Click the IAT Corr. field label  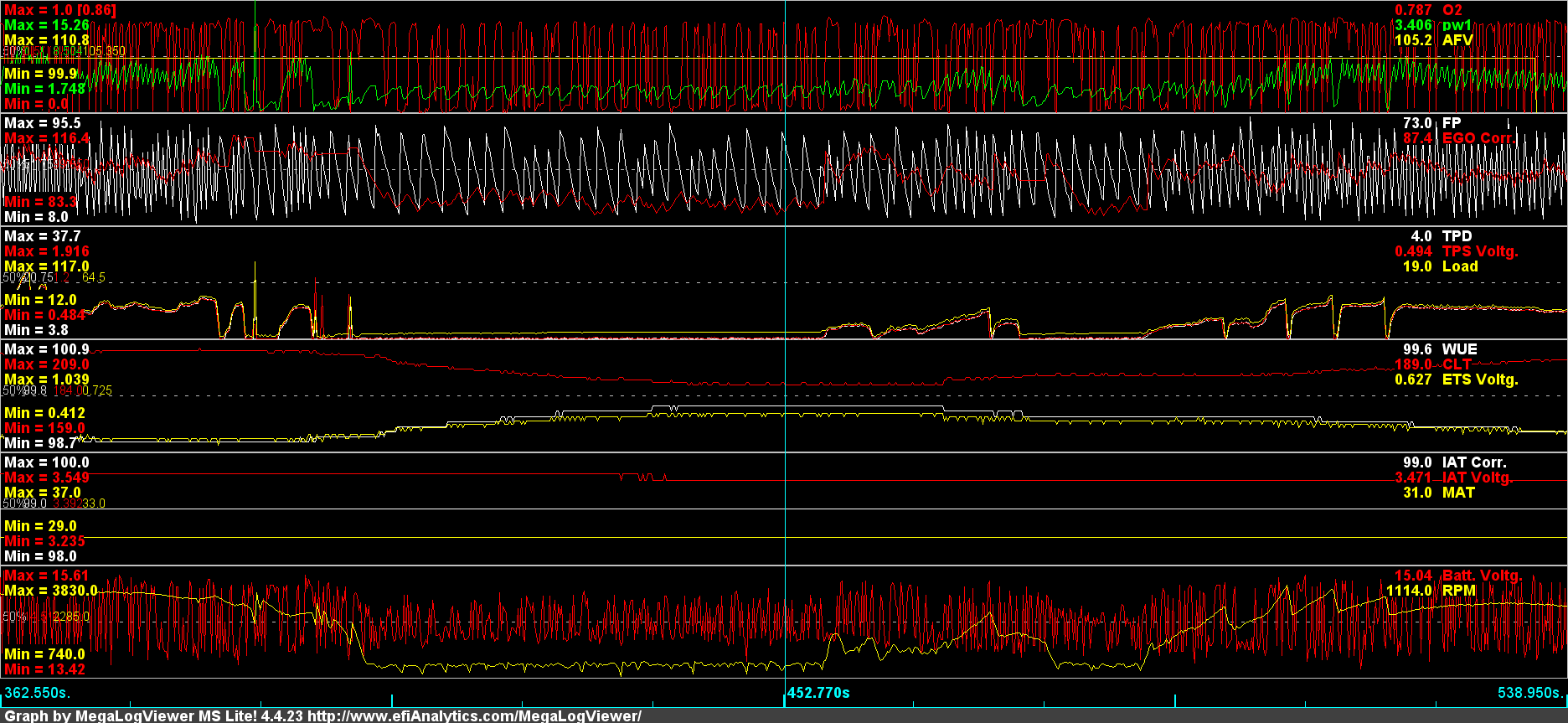1474,462
